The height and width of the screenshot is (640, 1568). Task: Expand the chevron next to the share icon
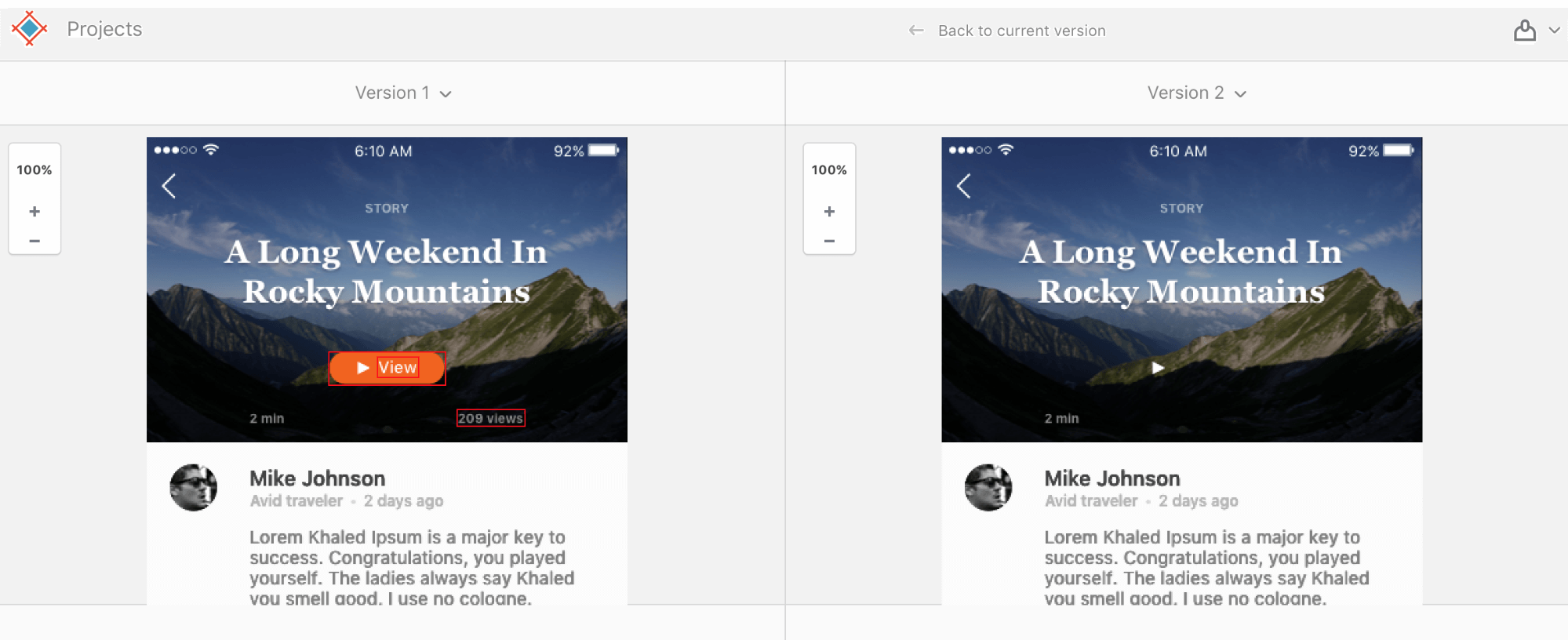tap(1554, 31)
